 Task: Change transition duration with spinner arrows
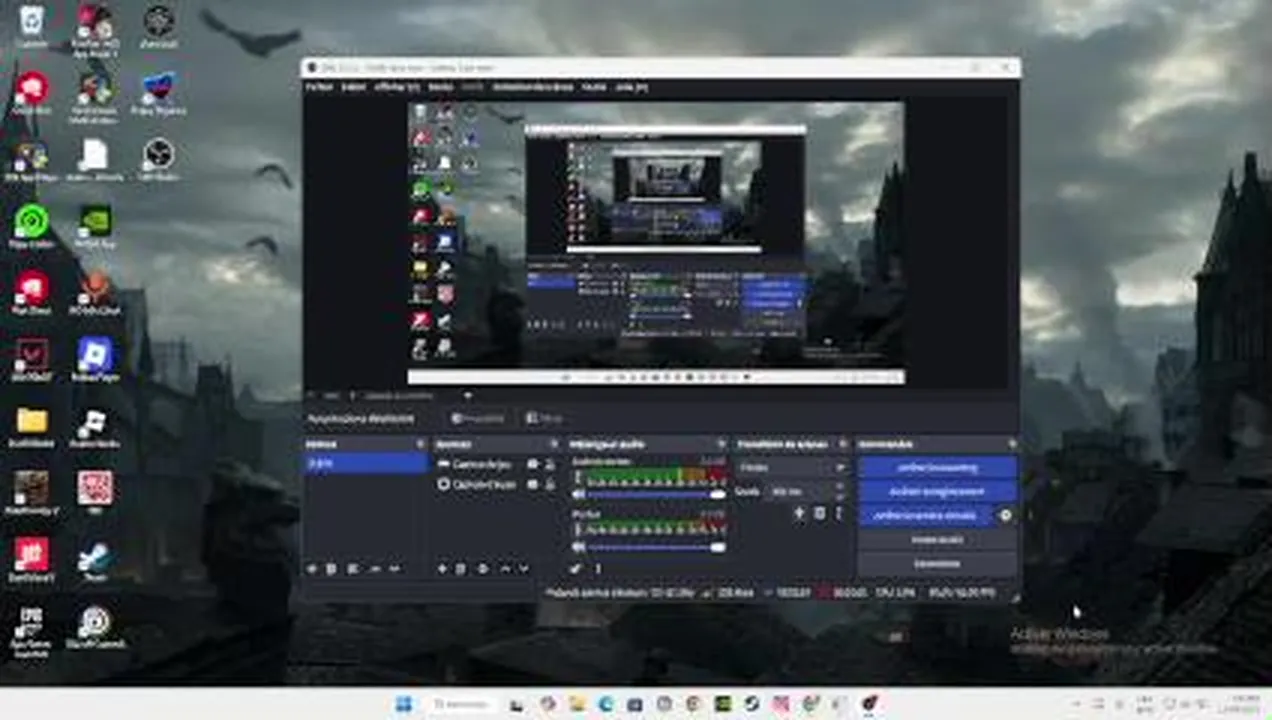pos(839,491)
